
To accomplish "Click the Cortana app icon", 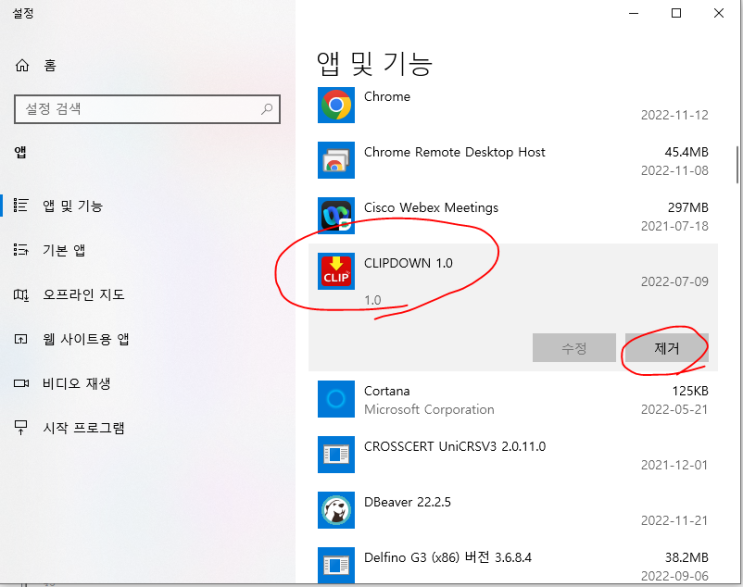I will (336, 399).
